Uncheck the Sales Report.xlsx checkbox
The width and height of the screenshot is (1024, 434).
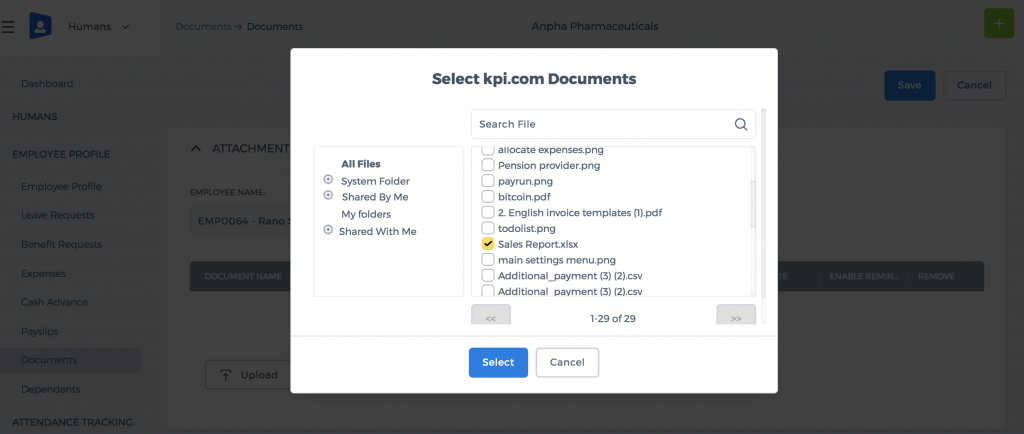pyautogui.click(x=488, y=244)
